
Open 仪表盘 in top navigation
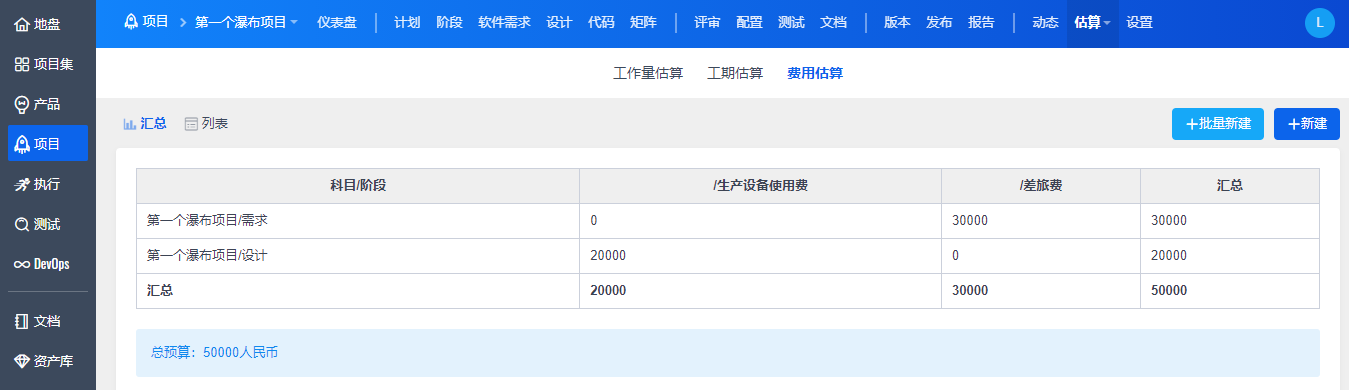tap(337, 22)
